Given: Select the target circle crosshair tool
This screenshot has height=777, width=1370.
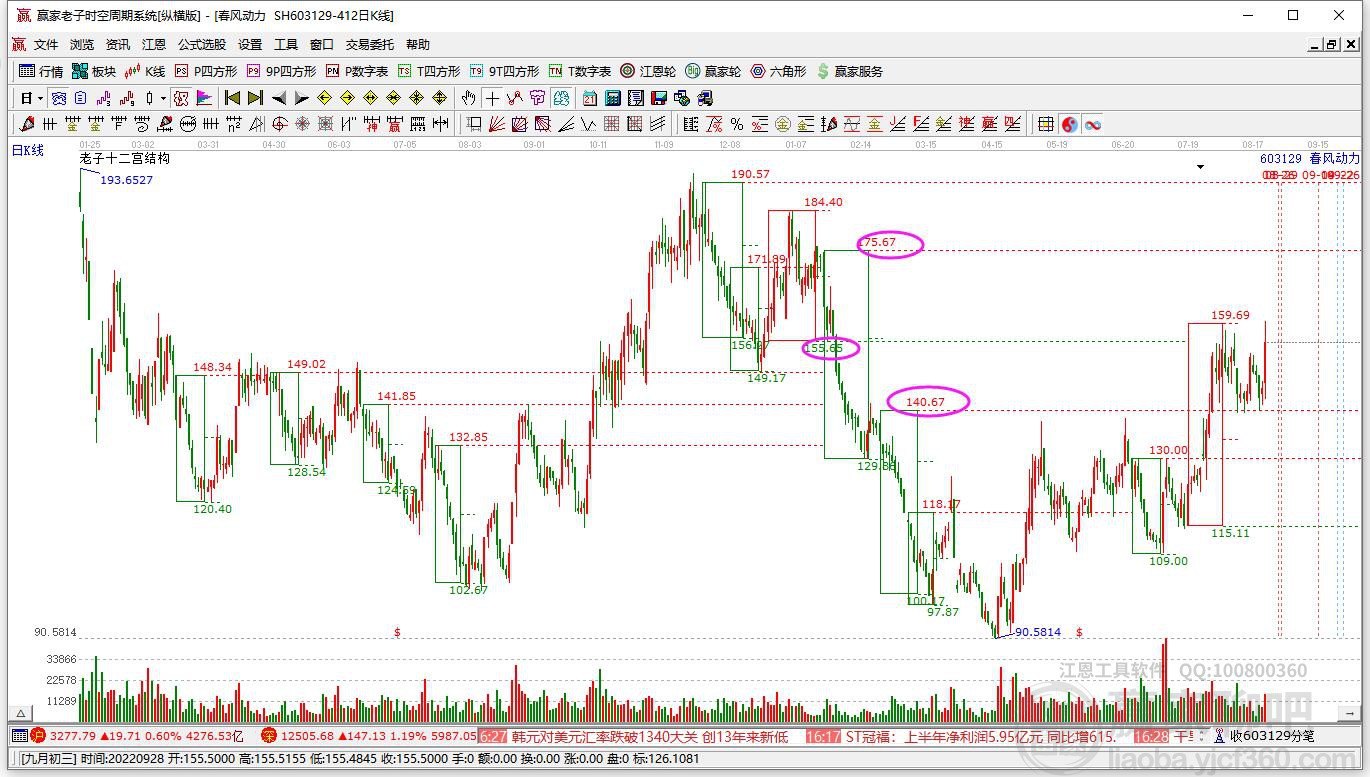Looking at the screenshot, I should click(x=280, y=124).
